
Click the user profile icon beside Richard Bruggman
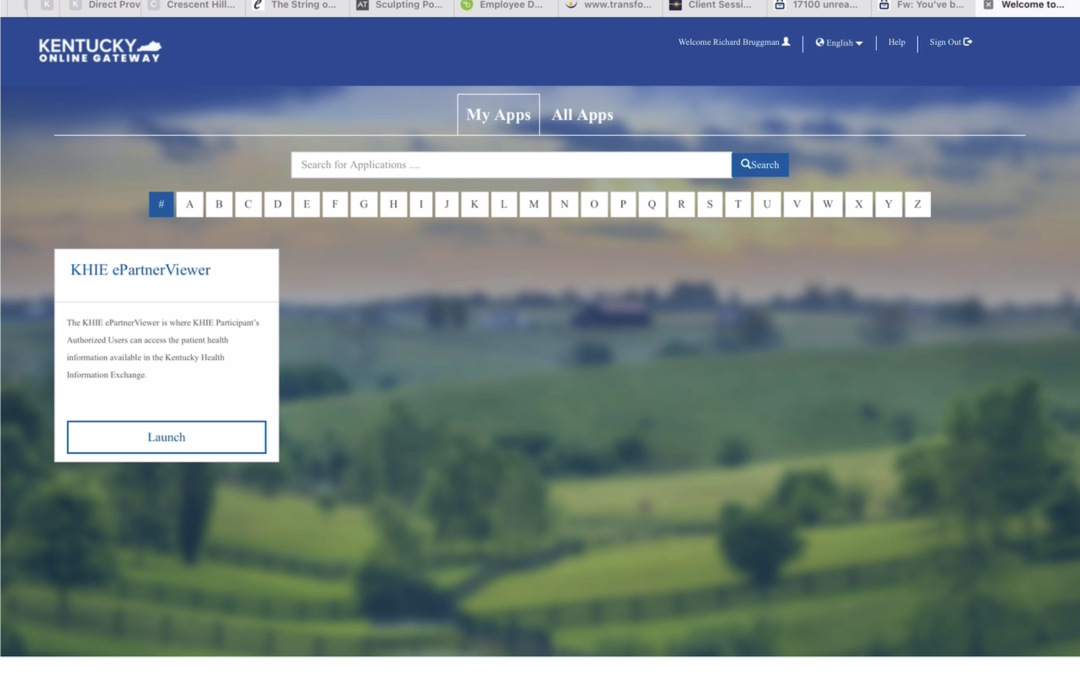pos(786,42)
